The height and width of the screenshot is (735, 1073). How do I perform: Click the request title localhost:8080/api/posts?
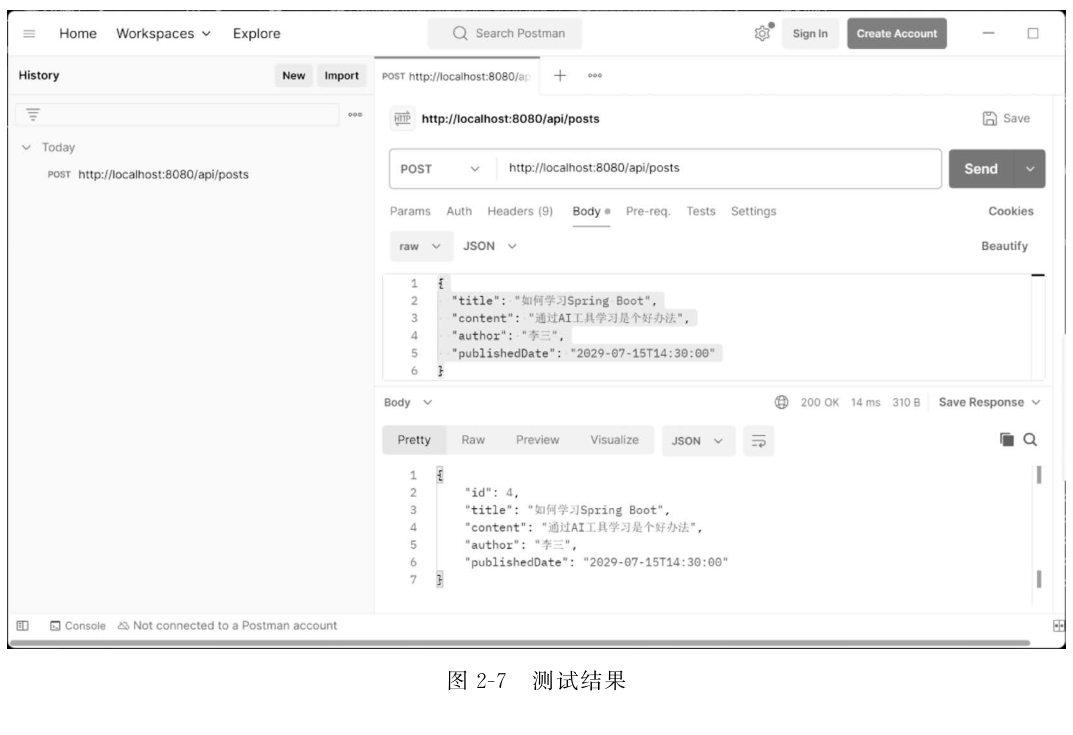click(510, 118)
